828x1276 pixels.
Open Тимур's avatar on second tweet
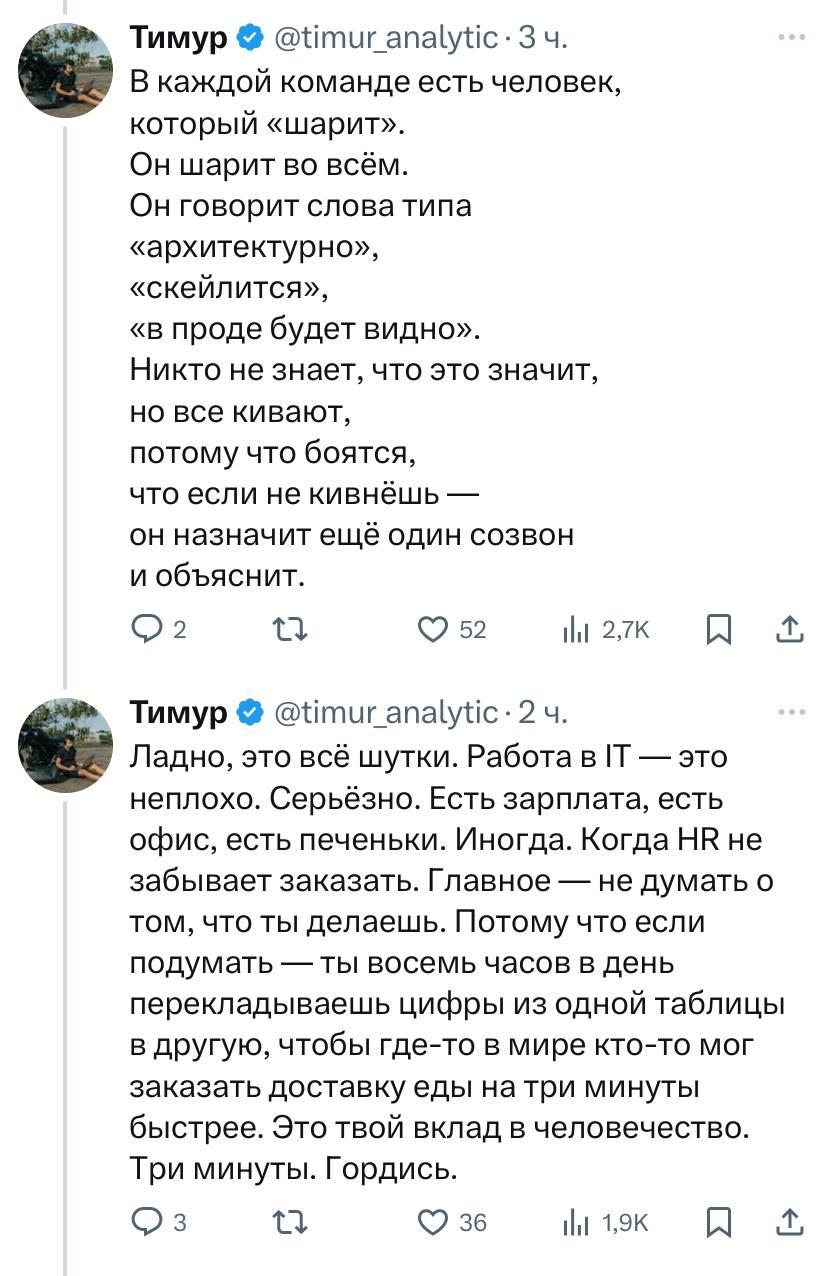[x=67, y=745]
